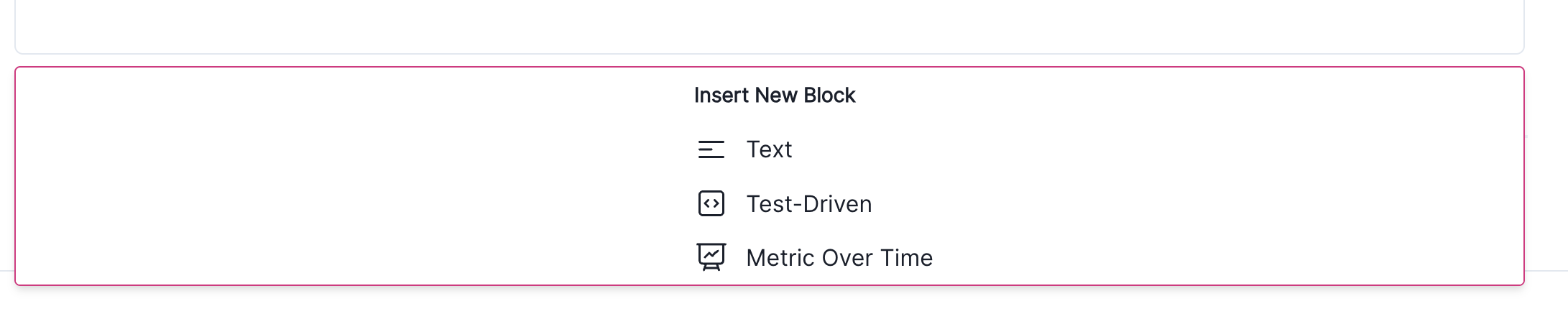Click the bottom border of the card above
The image size is (1568, 319).
(x=769, y=53)
